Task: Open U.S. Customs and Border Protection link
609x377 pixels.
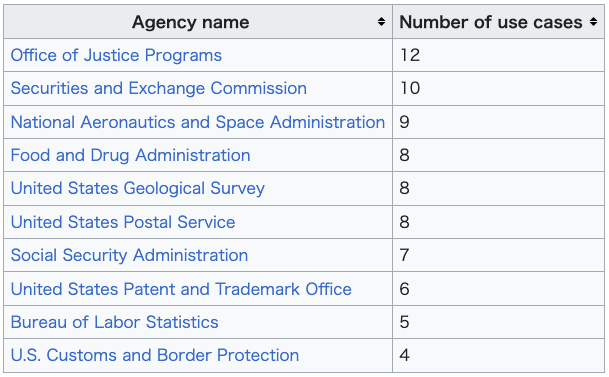Action: click(155, 355)
